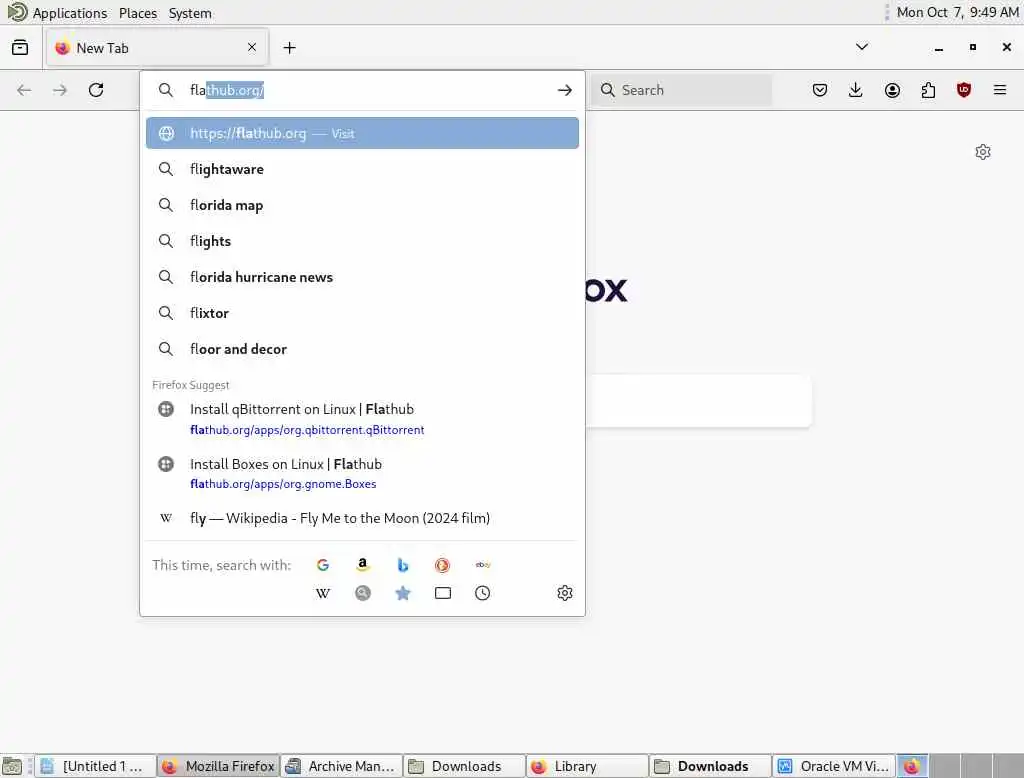Viewport: 1024px width, 778px height.
Task: Open recent browsing Firefox View icon
Action: [x=20, y=48]
